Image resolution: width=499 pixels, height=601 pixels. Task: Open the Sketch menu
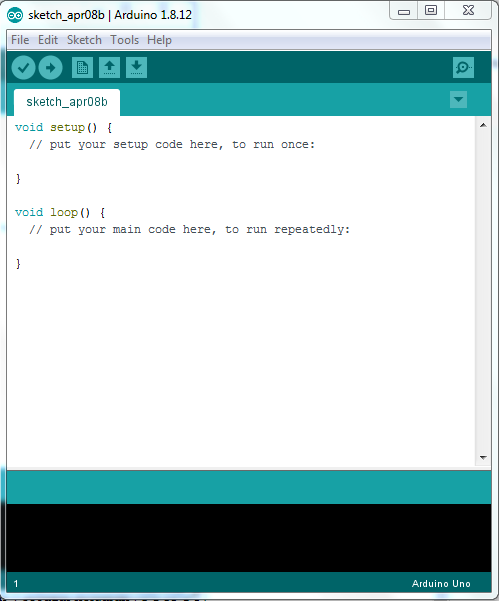click(84, 40)
